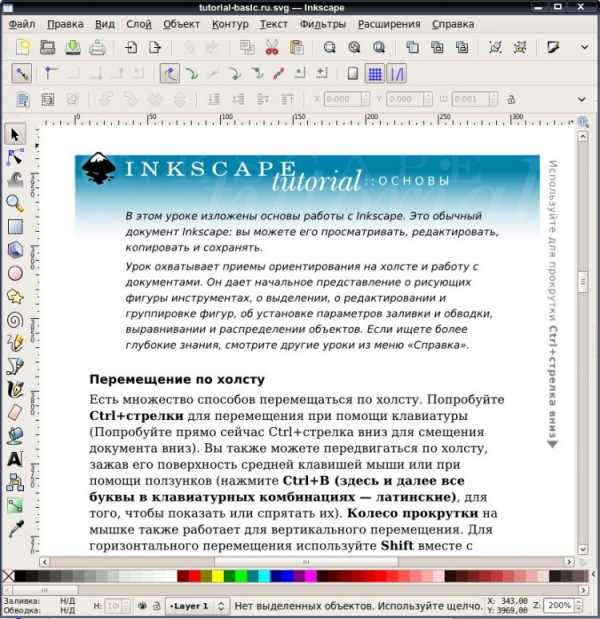
Task: Select the Ellipse circle tool
Action: click(15, 274)
